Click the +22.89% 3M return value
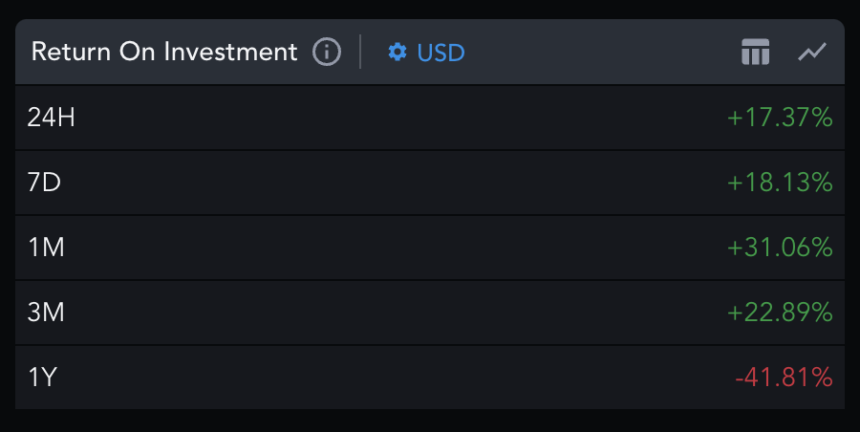This screenshot has height=432, width=860. (780, 313)
